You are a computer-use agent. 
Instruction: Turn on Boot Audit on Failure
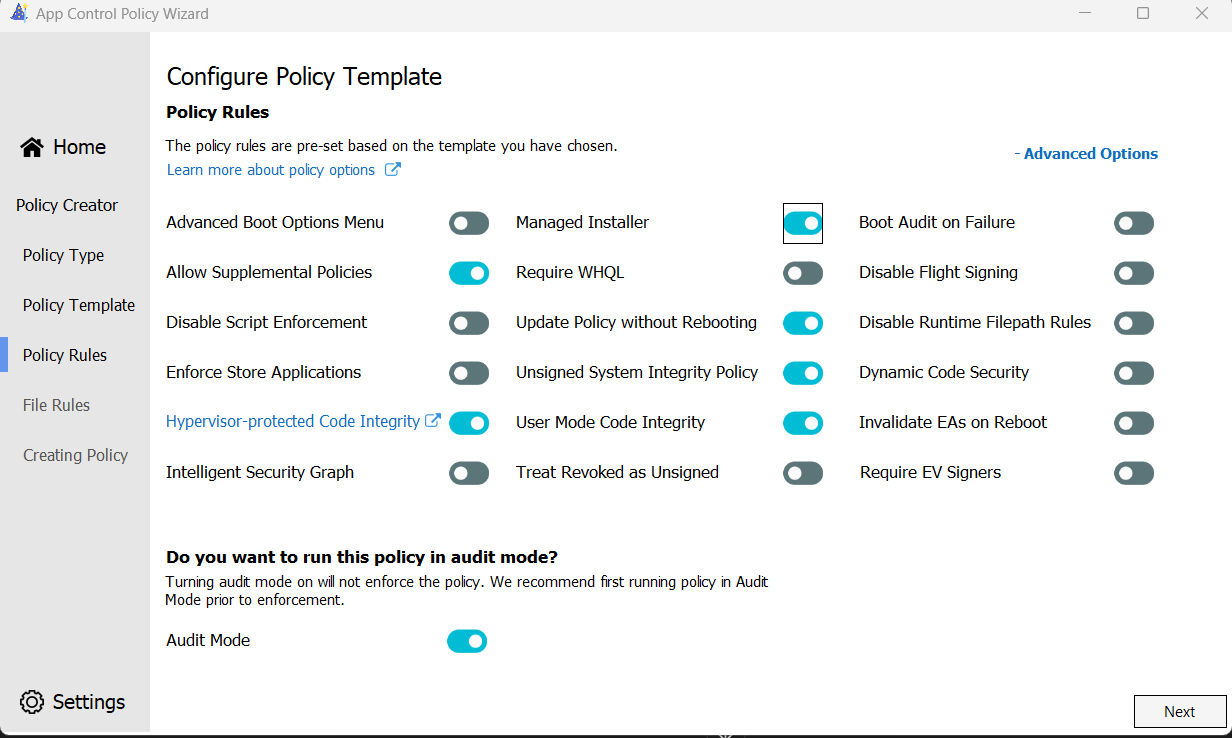click(x=1134, y=223)
